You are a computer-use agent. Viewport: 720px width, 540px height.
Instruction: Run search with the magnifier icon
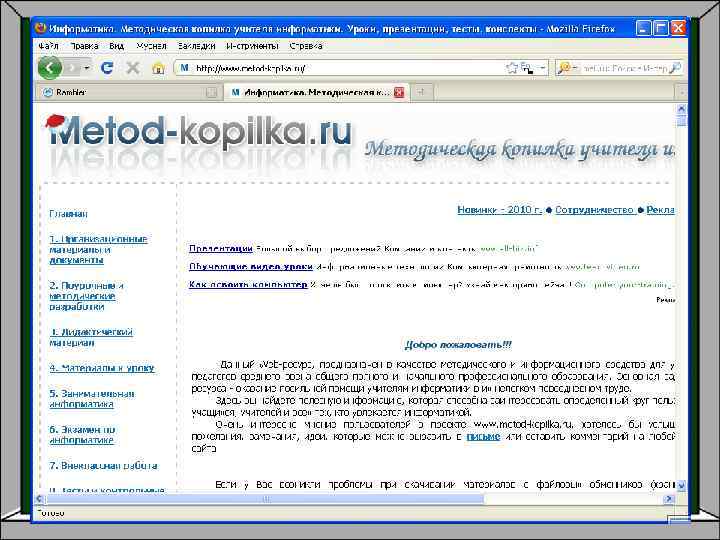click(x=675, y=68)
